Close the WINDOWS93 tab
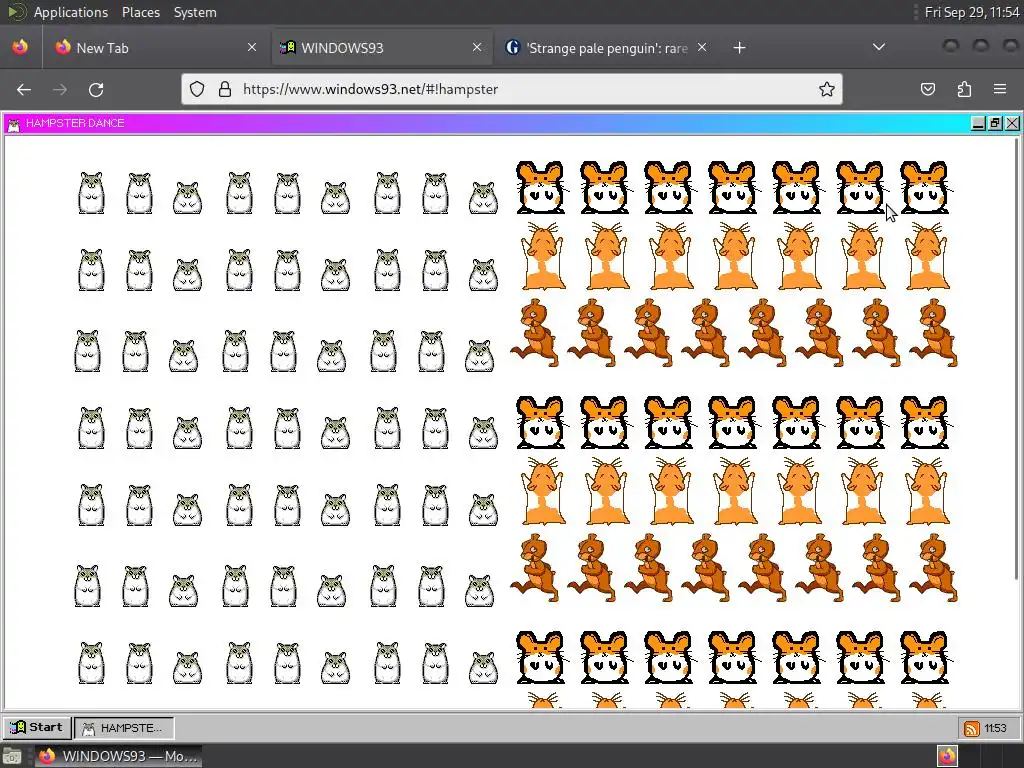This screenshot has height=768, width=1024. (x=477, y=47)
